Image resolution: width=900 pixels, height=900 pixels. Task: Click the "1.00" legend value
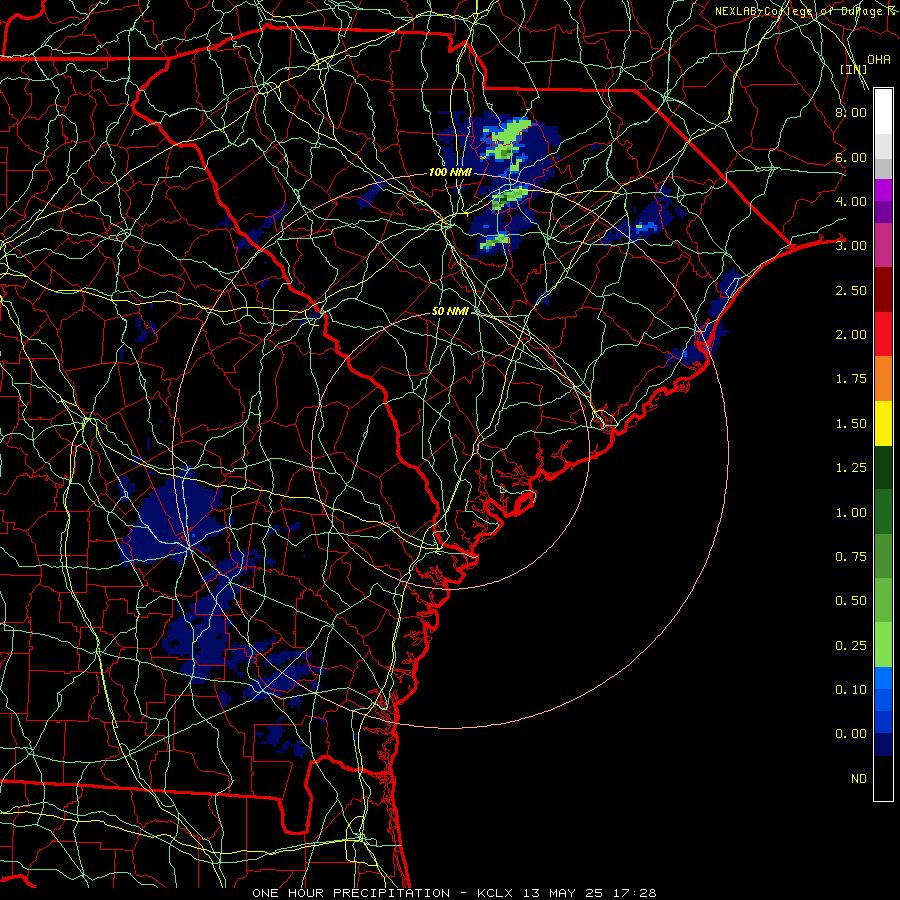point(851,513)
